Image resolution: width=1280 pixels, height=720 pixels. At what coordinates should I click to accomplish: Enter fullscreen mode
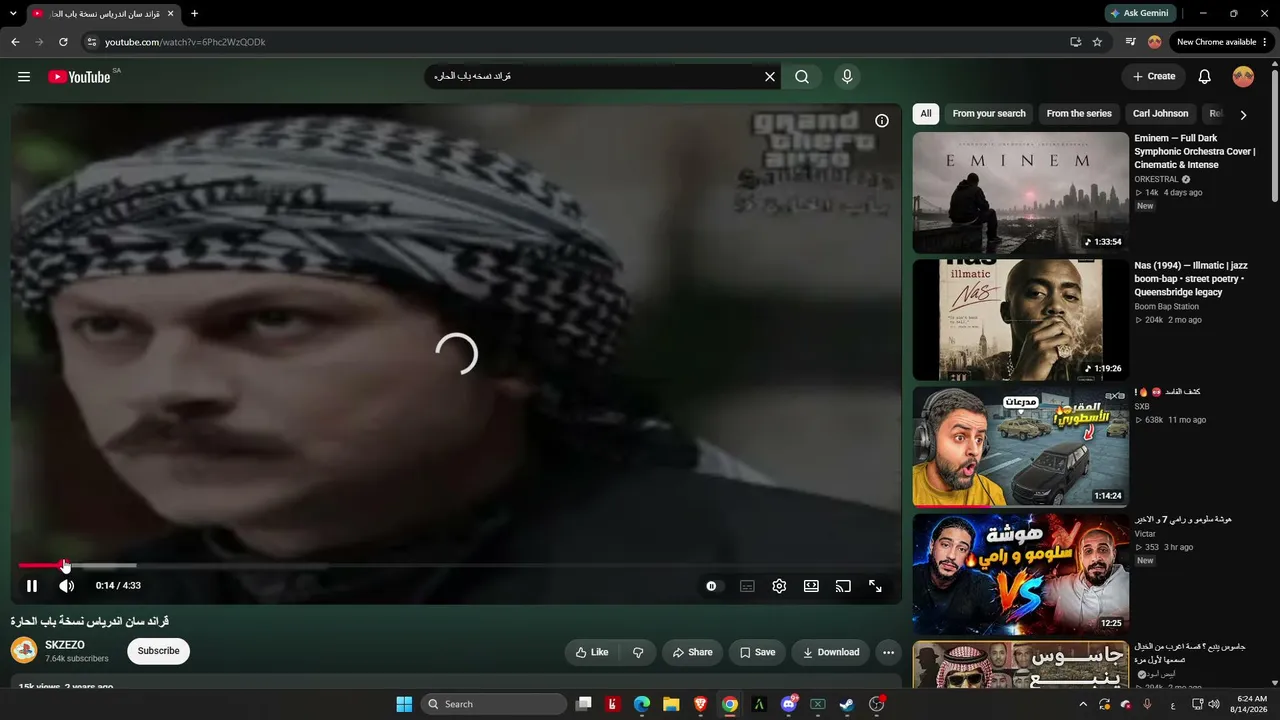(x=875, y=587)
